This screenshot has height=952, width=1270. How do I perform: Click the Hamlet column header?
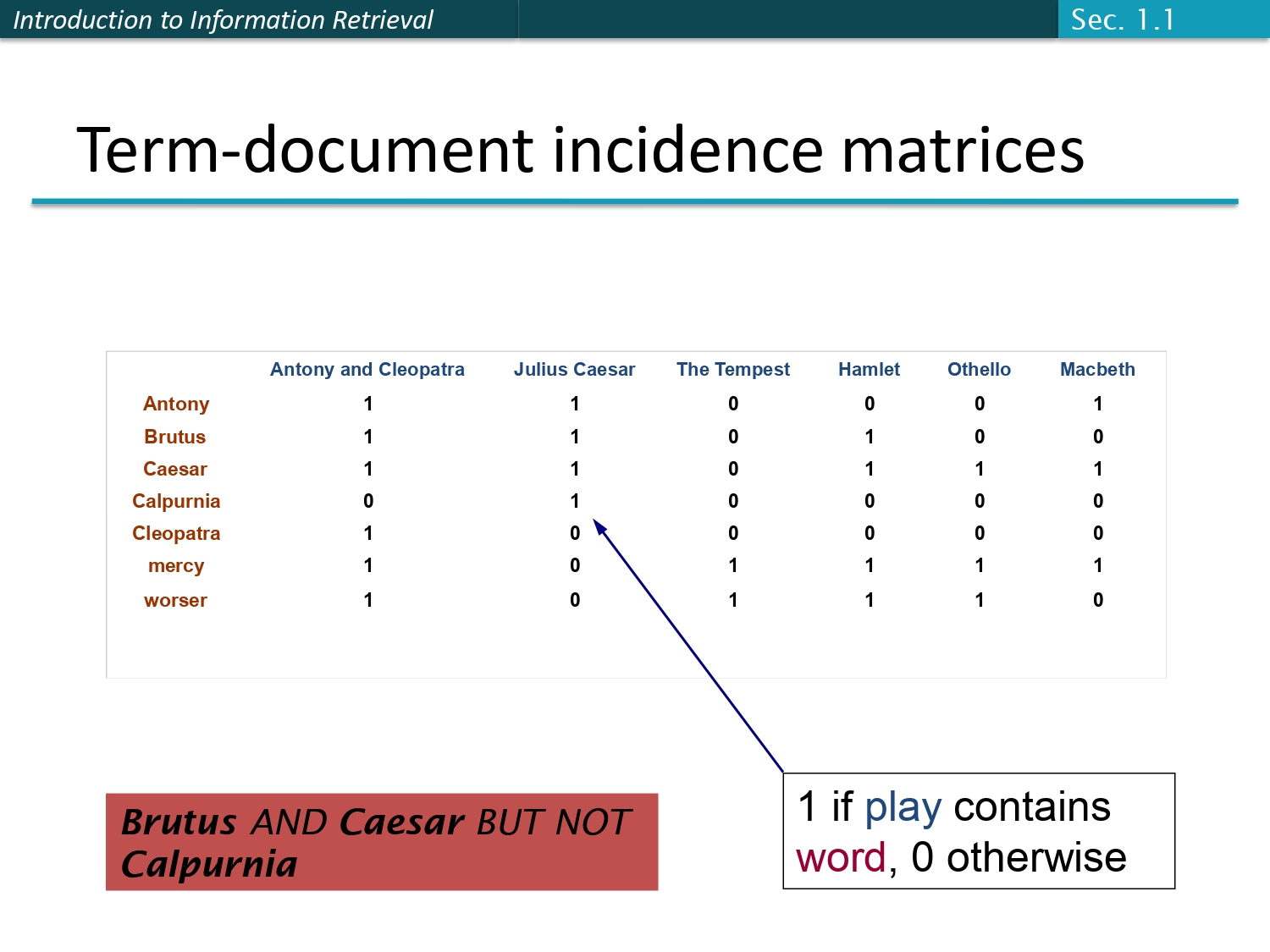coord(869,369)
